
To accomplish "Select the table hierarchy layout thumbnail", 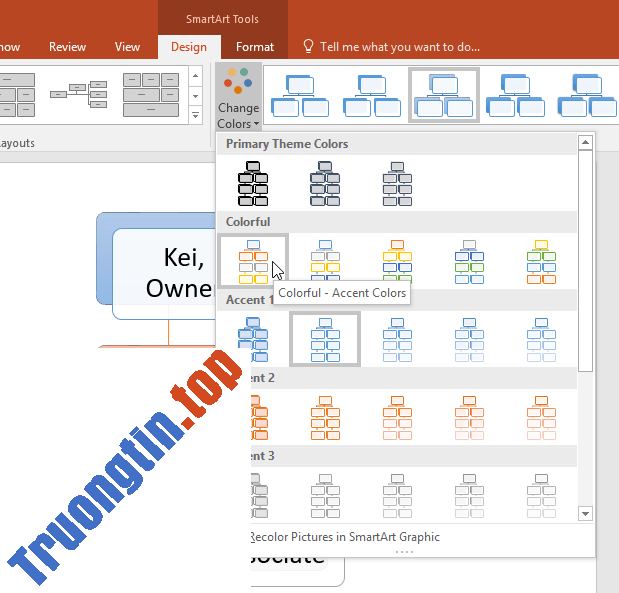I will click(x=151, y=95).
